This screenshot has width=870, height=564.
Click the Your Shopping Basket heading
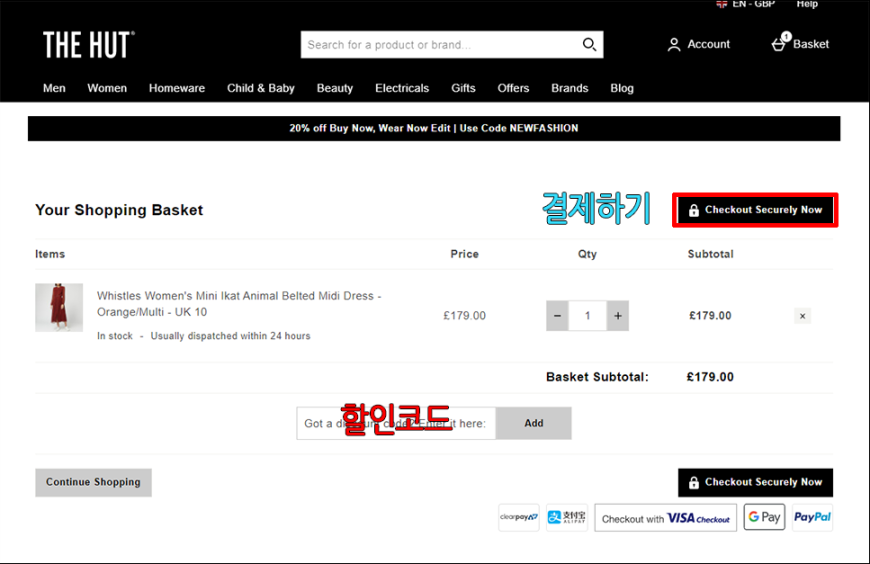pyautogui.click(x=119, y=210)
